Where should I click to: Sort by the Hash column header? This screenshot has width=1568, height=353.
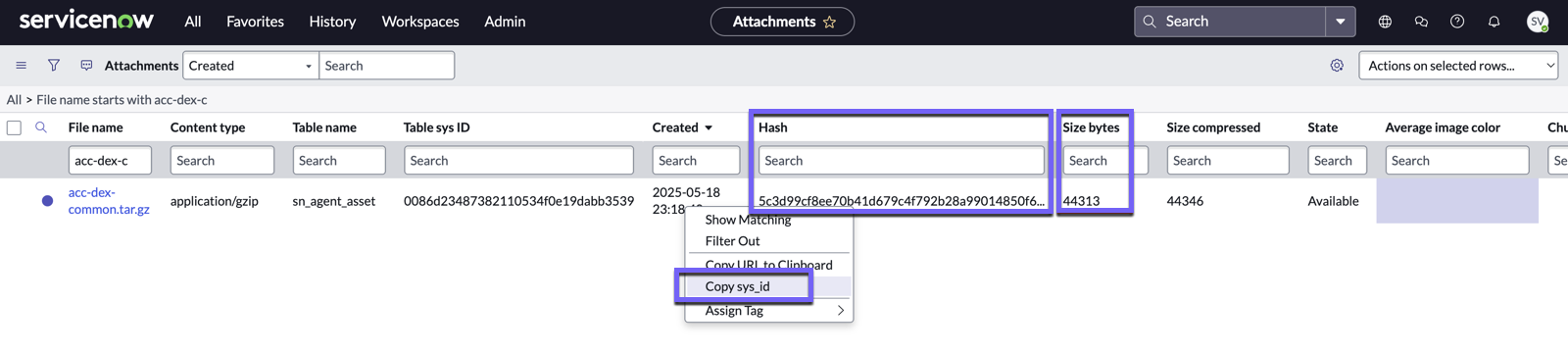point(772,127)
